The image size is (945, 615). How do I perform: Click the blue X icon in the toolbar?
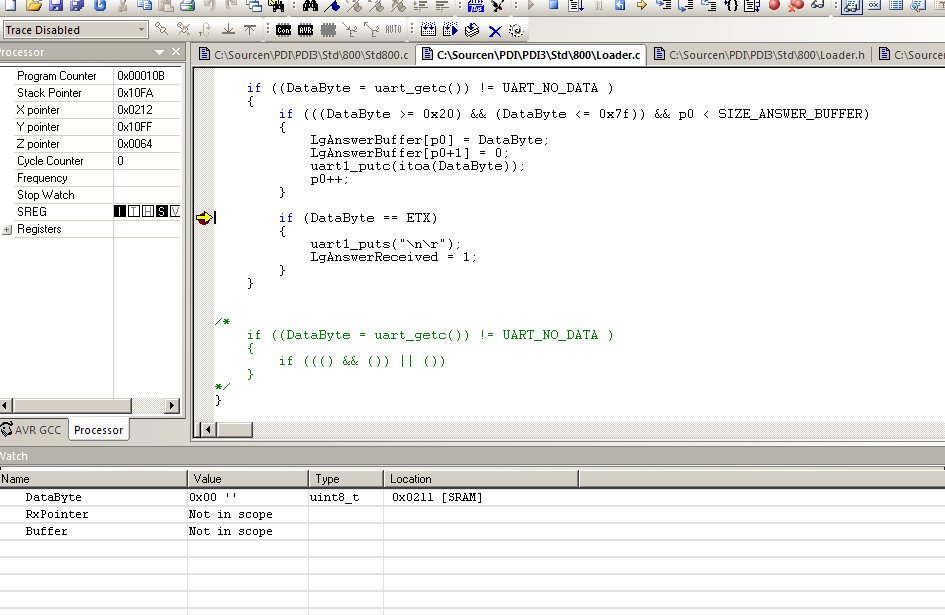[x=495, y=31]
